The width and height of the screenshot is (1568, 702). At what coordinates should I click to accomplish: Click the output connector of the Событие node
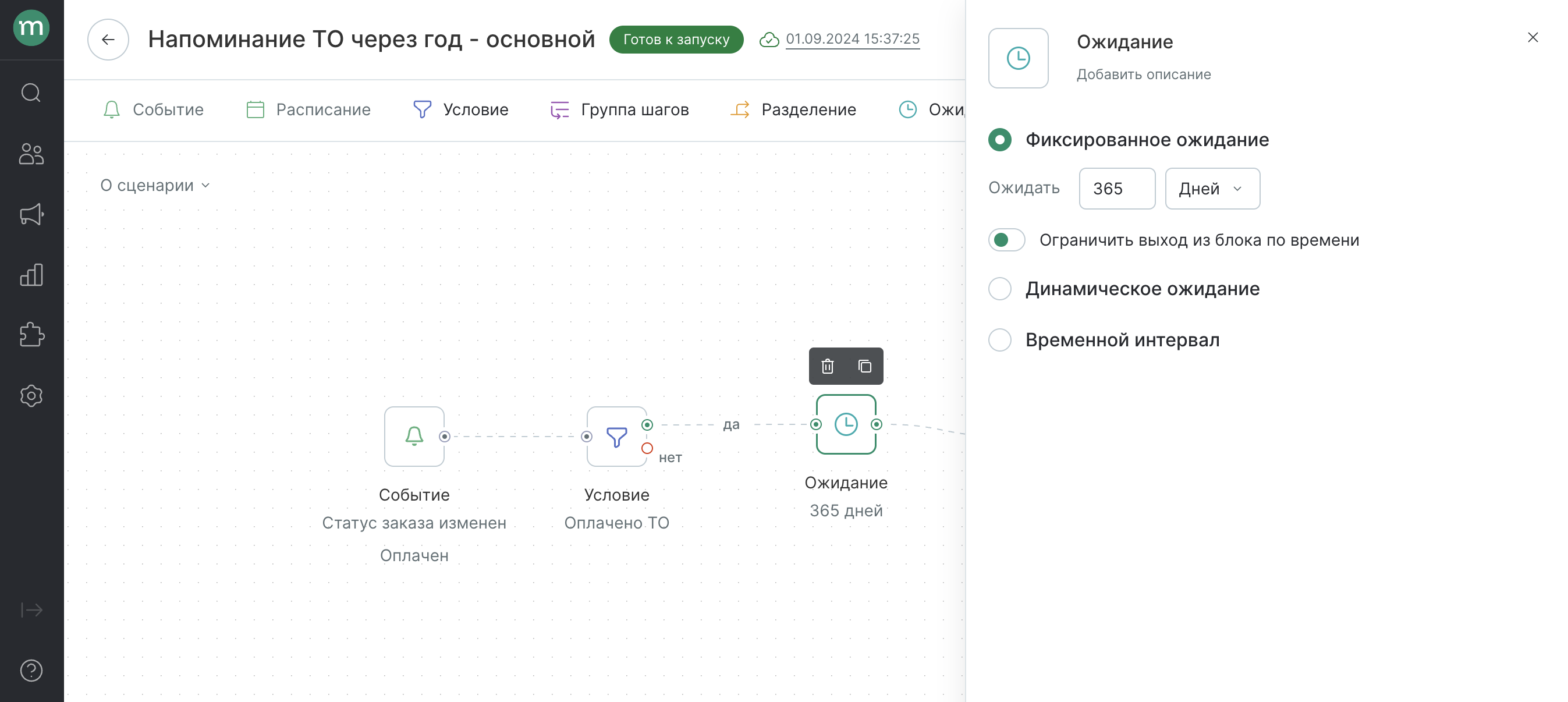click(x=444, y=437)
